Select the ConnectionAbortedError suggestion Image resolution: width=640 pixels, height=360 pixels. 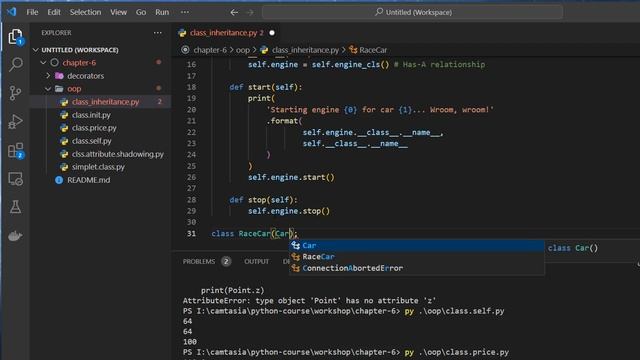(416, 268)
